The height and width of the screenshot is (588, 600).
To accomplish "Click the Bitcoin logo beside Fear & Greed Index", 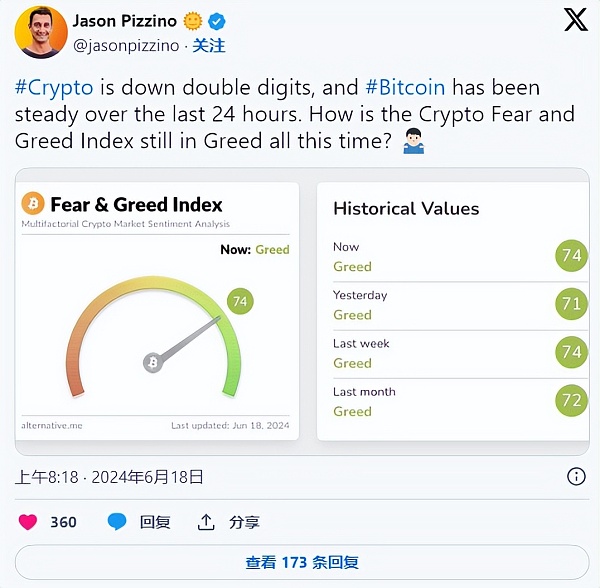I will point(32,205).
